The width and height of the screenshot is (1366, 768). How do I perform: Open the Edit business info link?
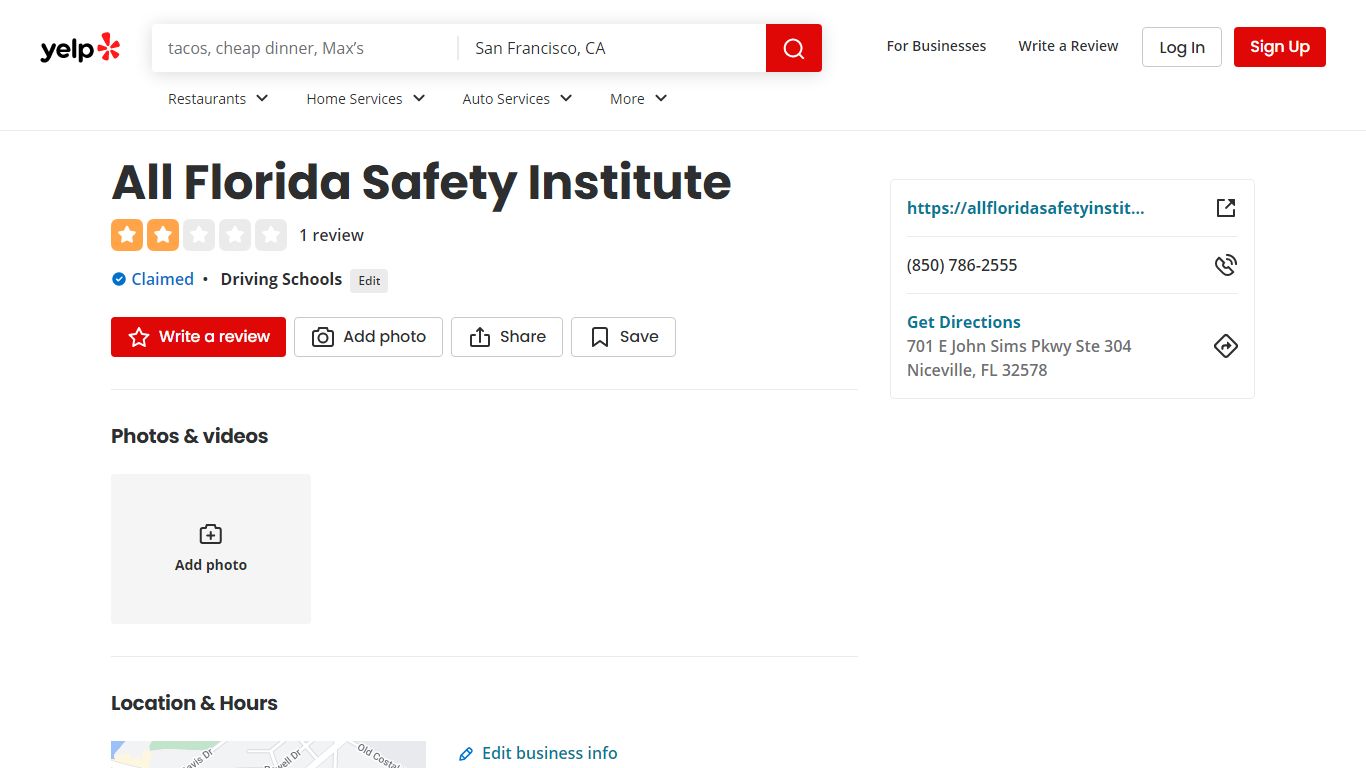click(549, 753)
